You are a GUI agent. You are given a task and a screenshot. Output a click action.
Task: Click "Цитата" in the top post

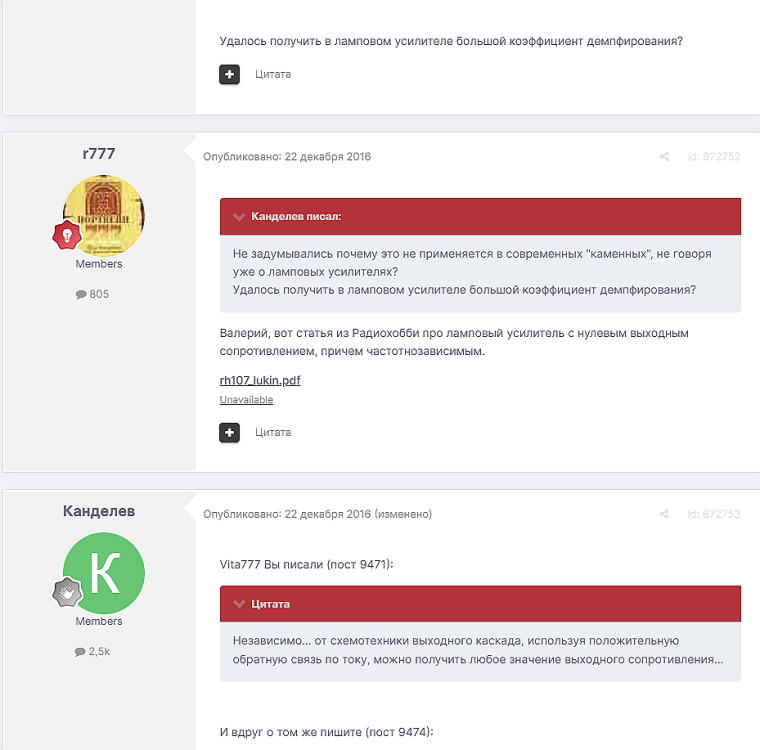(x=273, y=74)
